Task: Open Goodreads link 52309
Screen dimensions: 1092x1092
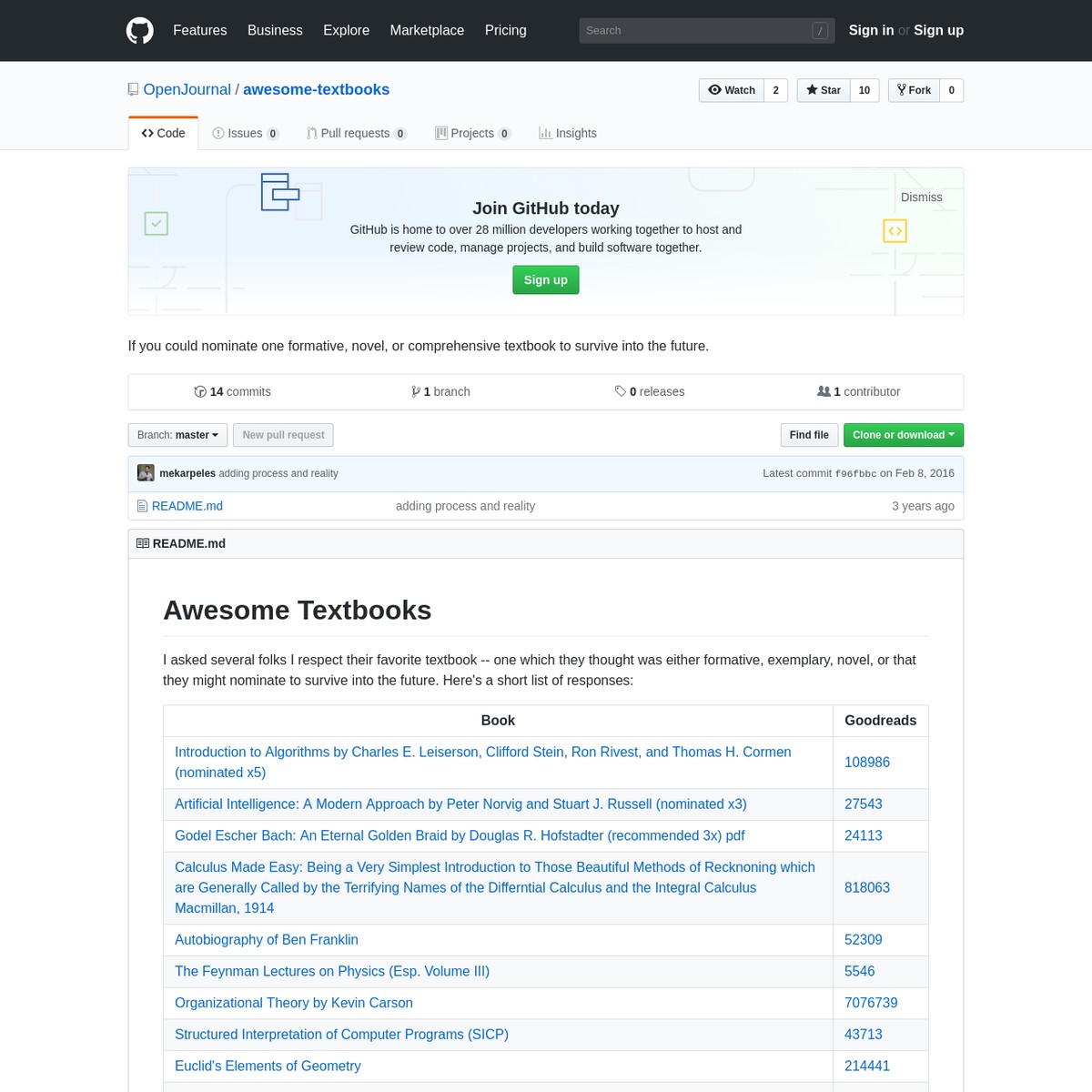Action: click(864, 940)
